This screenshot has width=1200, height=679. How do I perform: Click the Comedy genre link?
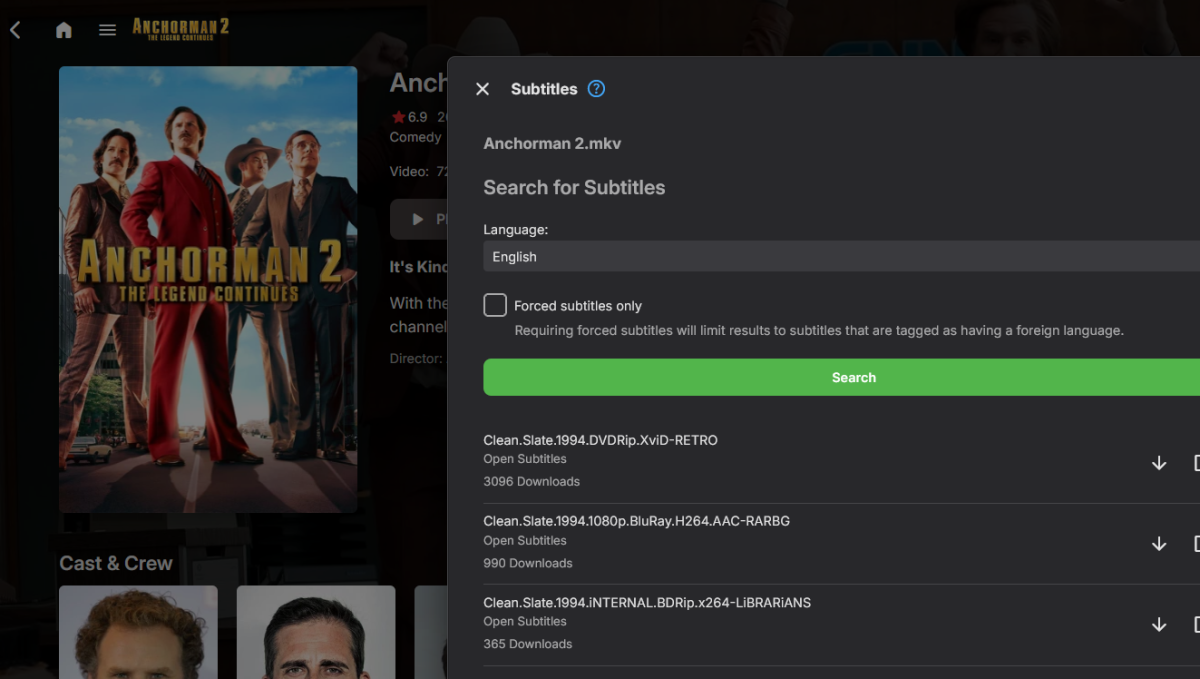[x=415, y=137]
